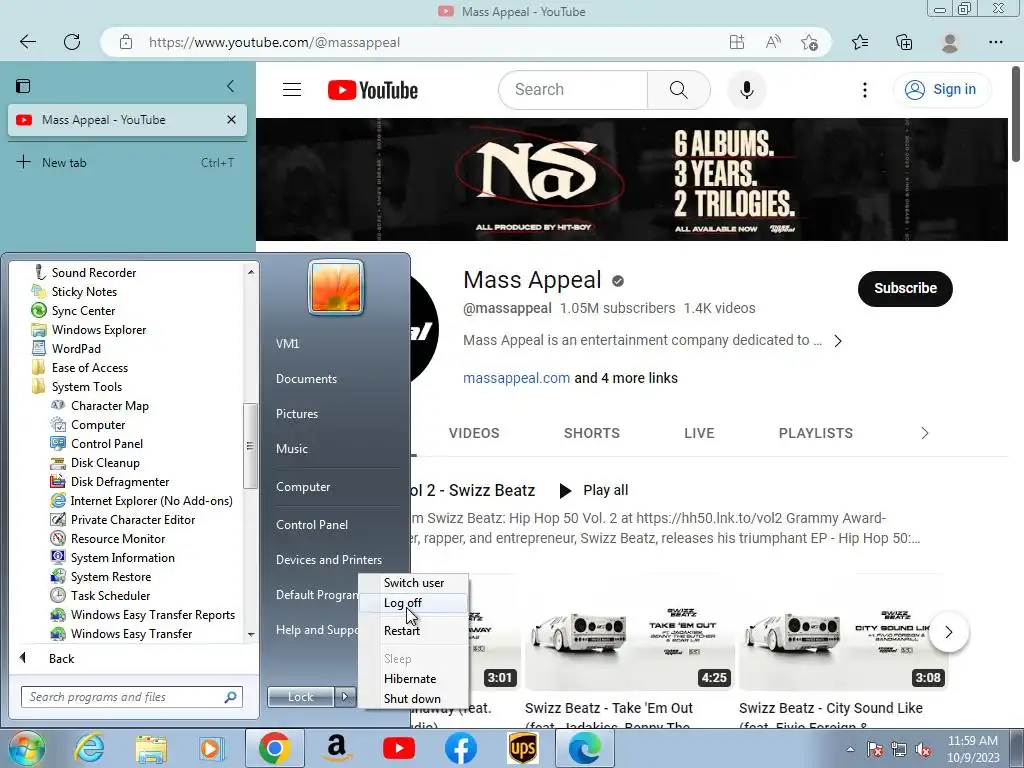Open City Sound Like video thumbnail
1024x768 pixels.
pos(843,632)
